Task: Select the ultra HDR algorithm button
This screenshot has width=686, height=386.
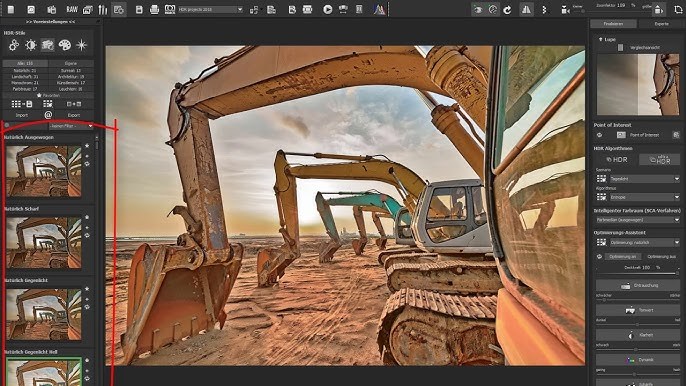Action: pyautogui.click(x=660, y=160)
